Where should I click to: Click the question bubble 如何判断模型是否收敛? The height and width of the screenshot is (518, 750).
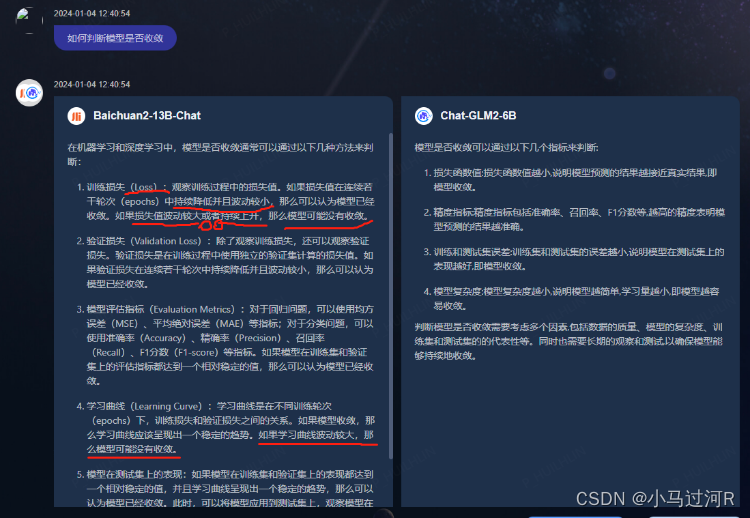click(115, 38)
